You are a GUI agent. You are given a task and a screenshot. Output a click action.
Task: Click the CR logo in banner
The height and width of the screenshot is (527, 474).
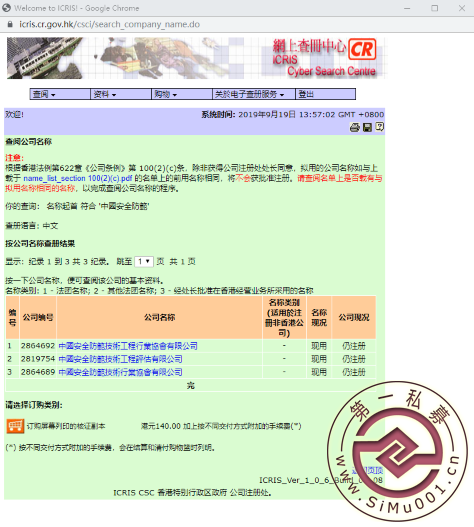pos(362,49)
